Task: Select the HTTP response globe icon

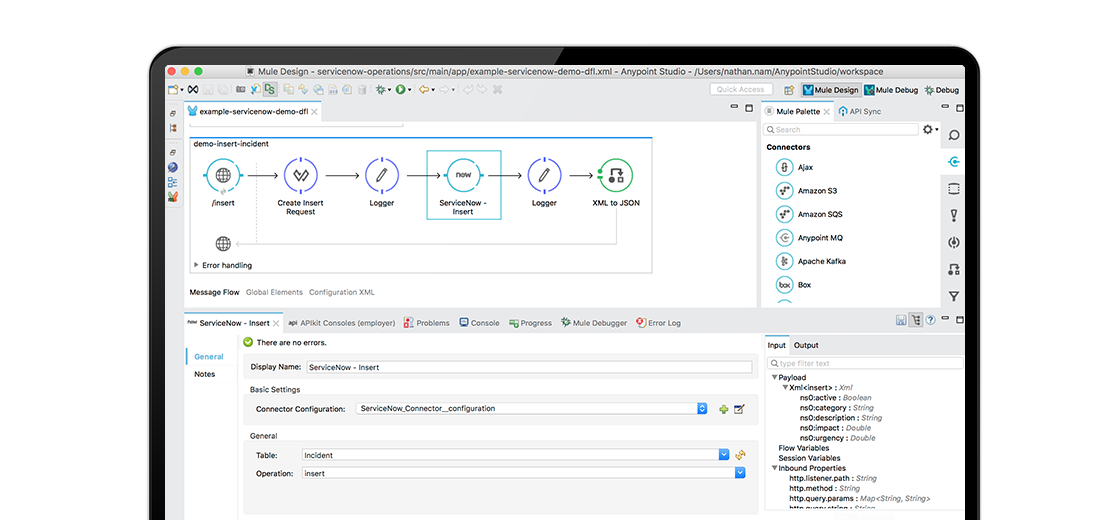Action: coord(224,244)
